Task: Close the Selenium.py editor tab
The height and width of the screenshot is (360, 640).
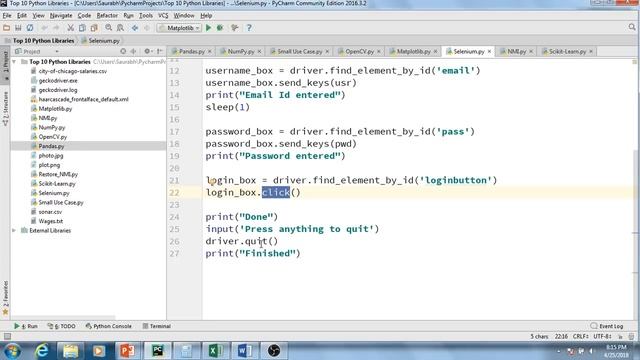Action: point(489,51)
